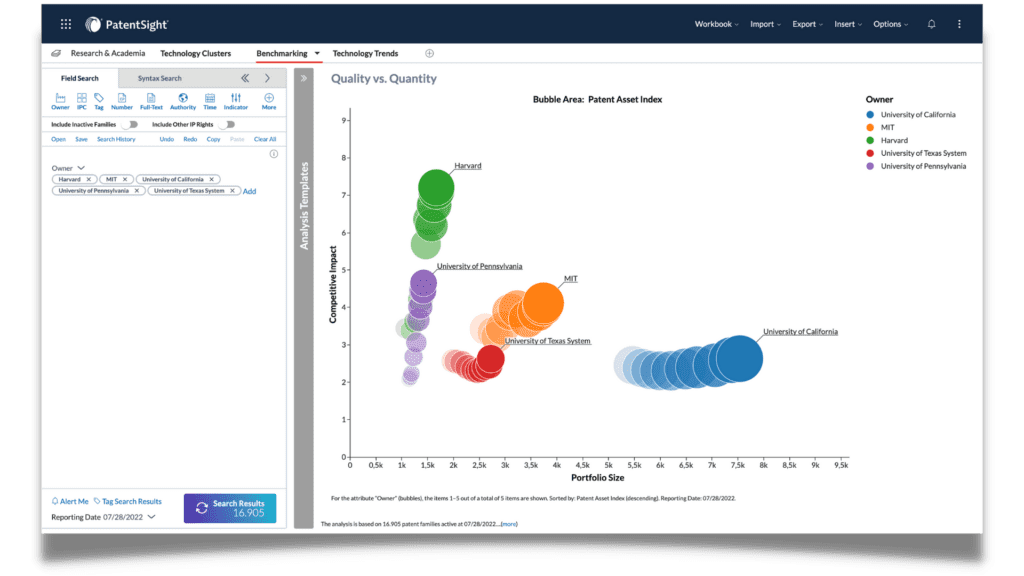Expand the Owner field dropdown

(81, 168)
